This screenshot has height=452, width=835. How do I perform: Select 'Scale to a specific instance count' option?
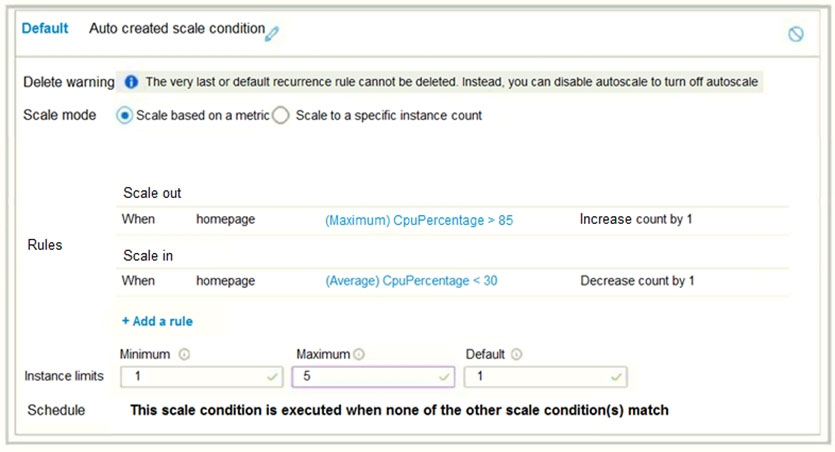(x=281, y=115)
